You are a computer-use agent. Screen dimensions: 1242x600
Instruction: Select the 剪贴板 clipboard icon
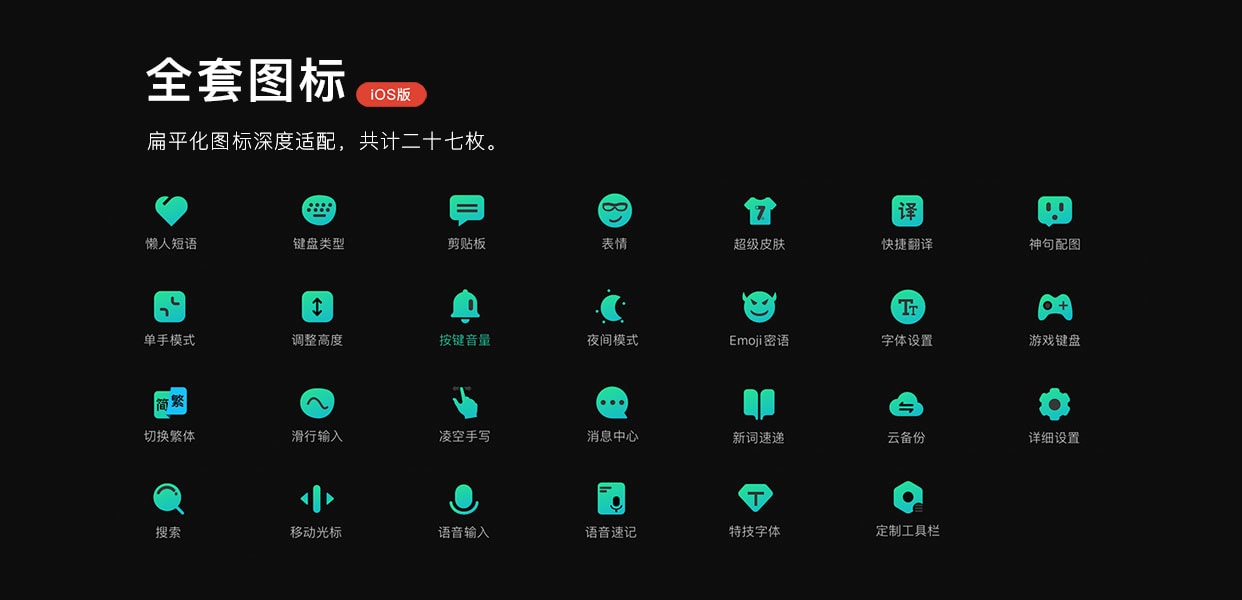466,211
